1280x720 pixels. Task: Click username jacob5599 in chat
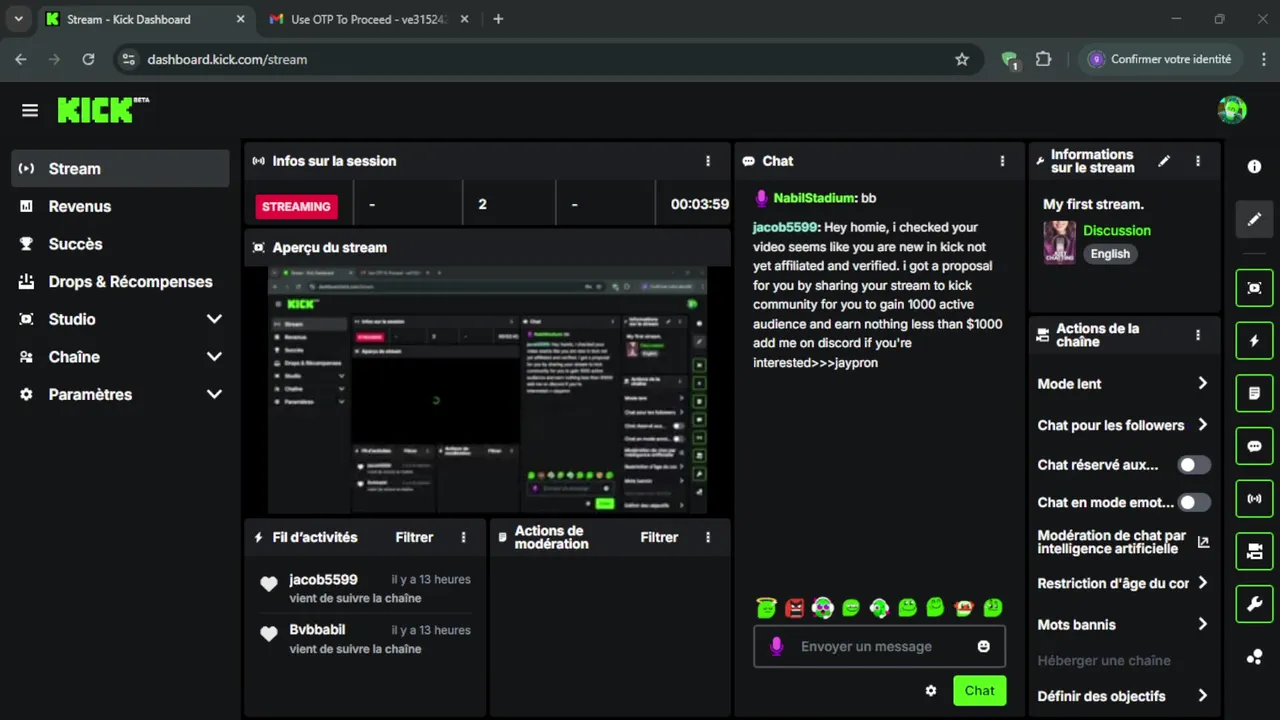[x=785, y=227]
